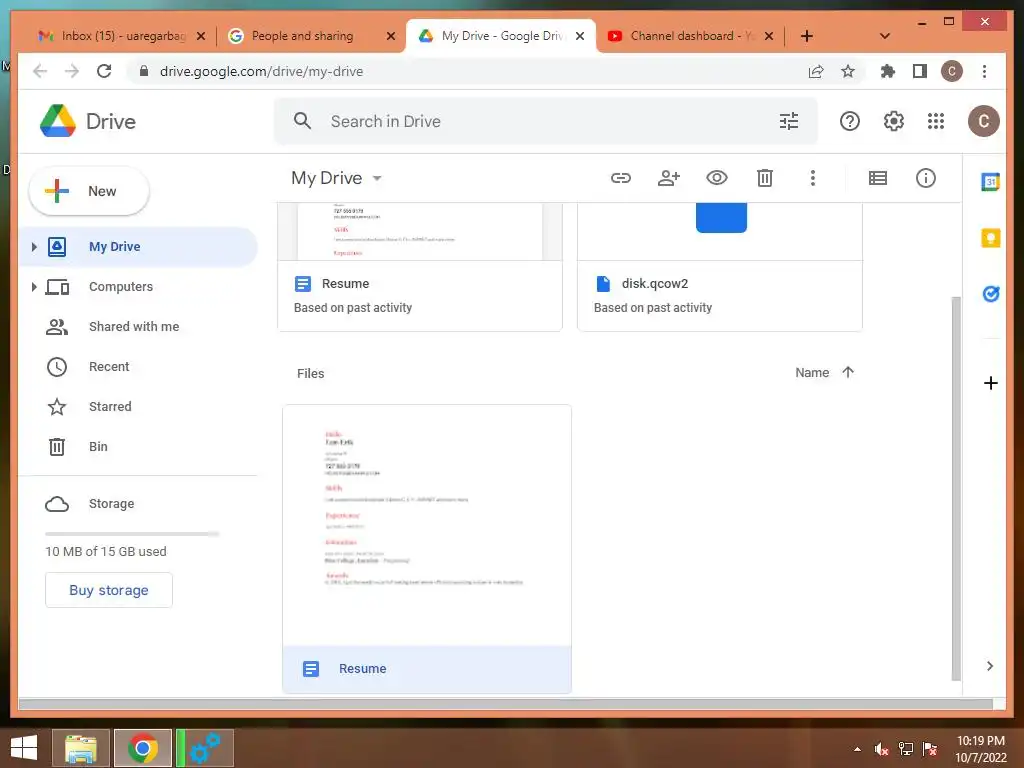Screen dimensions: 1024x768
Task: Switch to People and sharing tab
Action: [311, 36]
